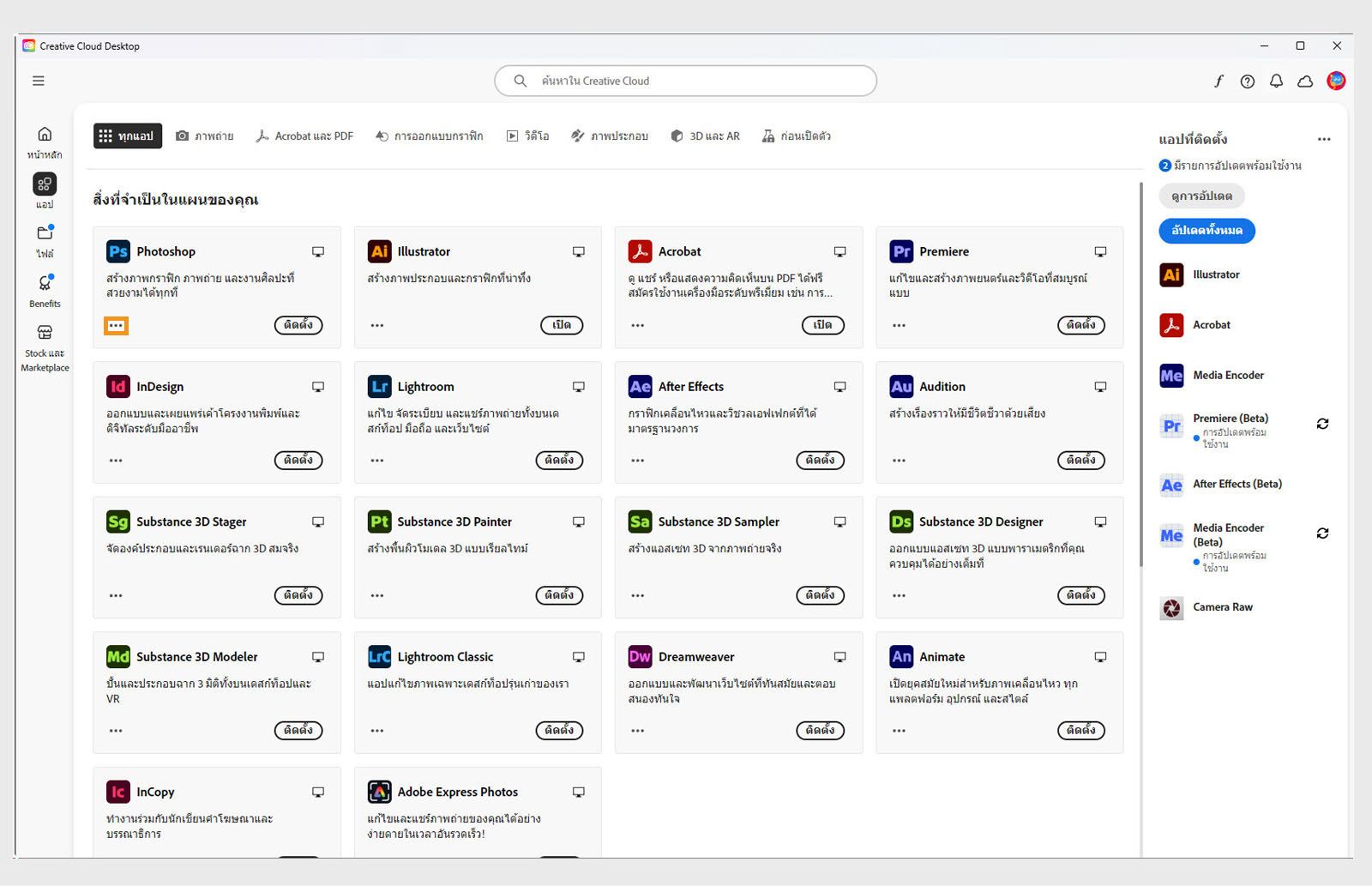Open the Files section in sidebar
Image resolution: width=1372 pixels, height=886 pixels.
pyautogui.click(x=45, y=241)
